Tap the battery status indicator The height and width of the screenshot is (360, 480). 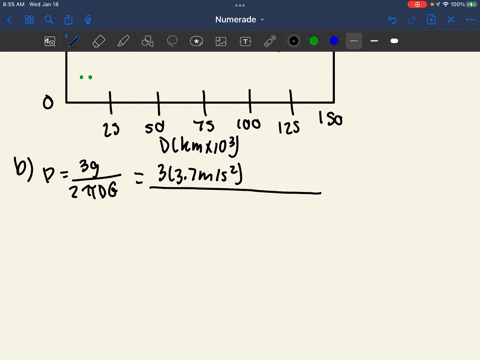click(471, 4)
